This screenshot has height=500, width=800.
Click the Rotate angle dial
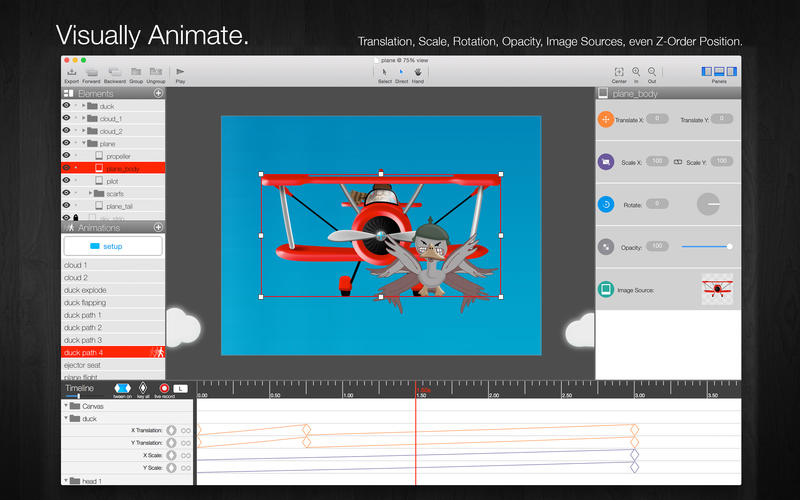tap(708, 204)
